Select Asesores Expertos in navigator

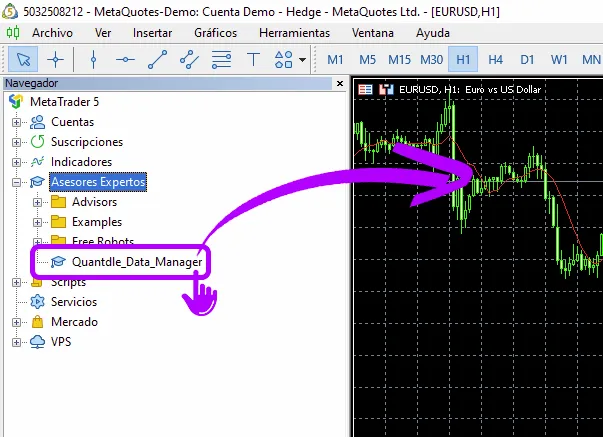tap(98, 182)
